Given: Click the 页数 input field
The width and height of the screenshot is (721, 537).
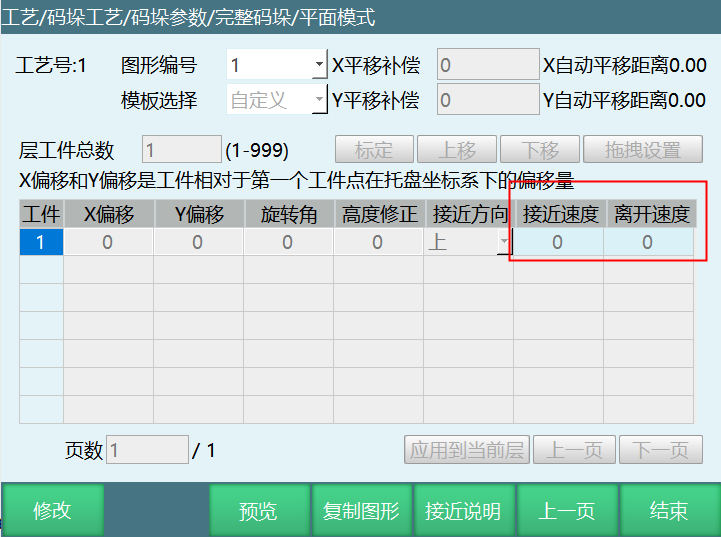Looking at the screenshot, I should coord(147,450).
